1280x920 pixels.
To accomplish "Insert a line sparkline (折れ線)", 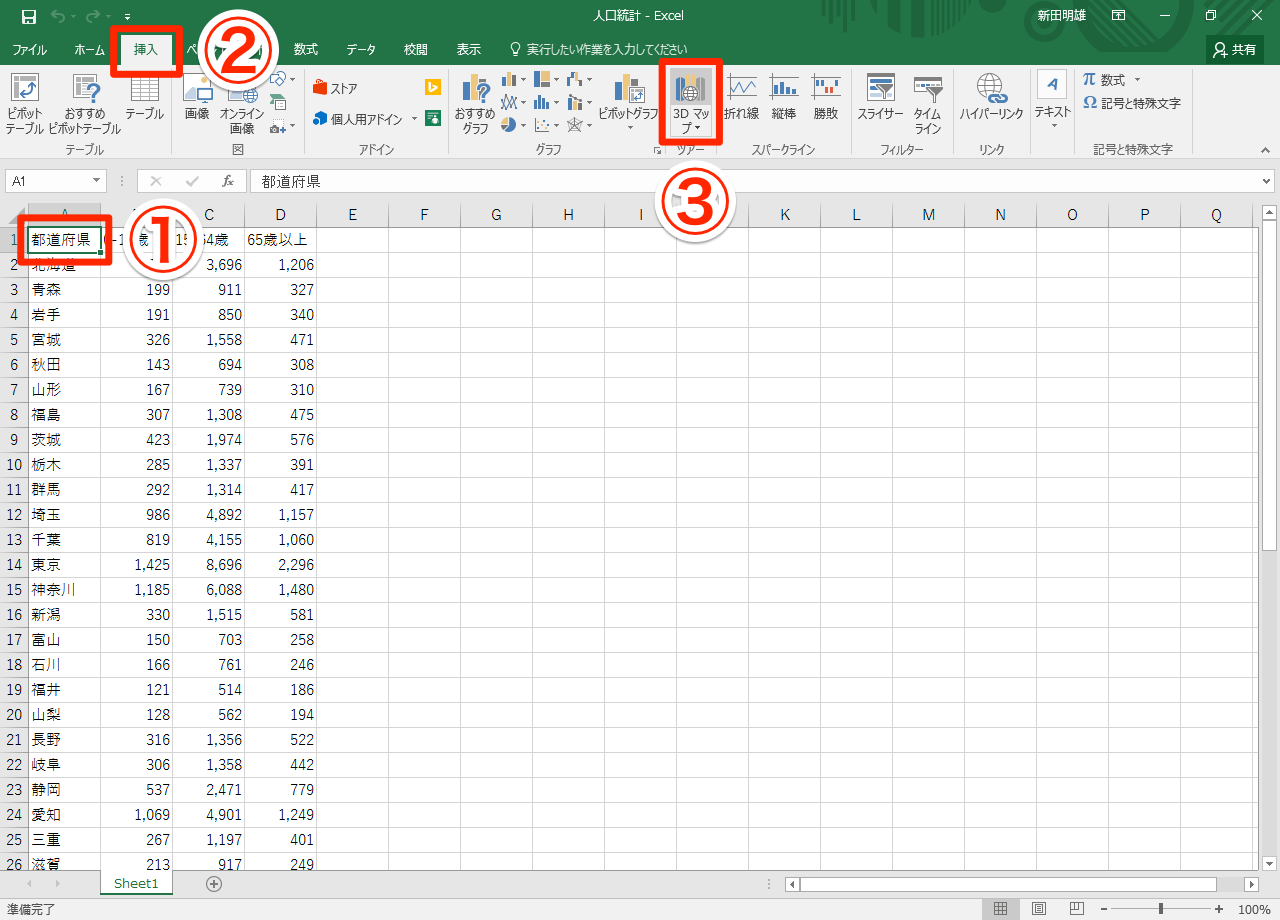I will coord(741,98).
